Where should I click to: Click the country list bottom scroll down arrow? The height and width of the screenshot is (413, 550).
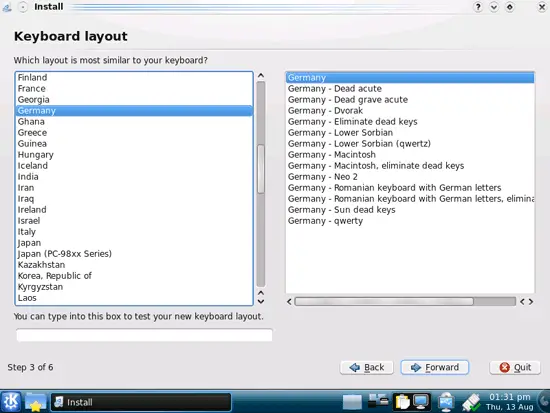[261, 301]
